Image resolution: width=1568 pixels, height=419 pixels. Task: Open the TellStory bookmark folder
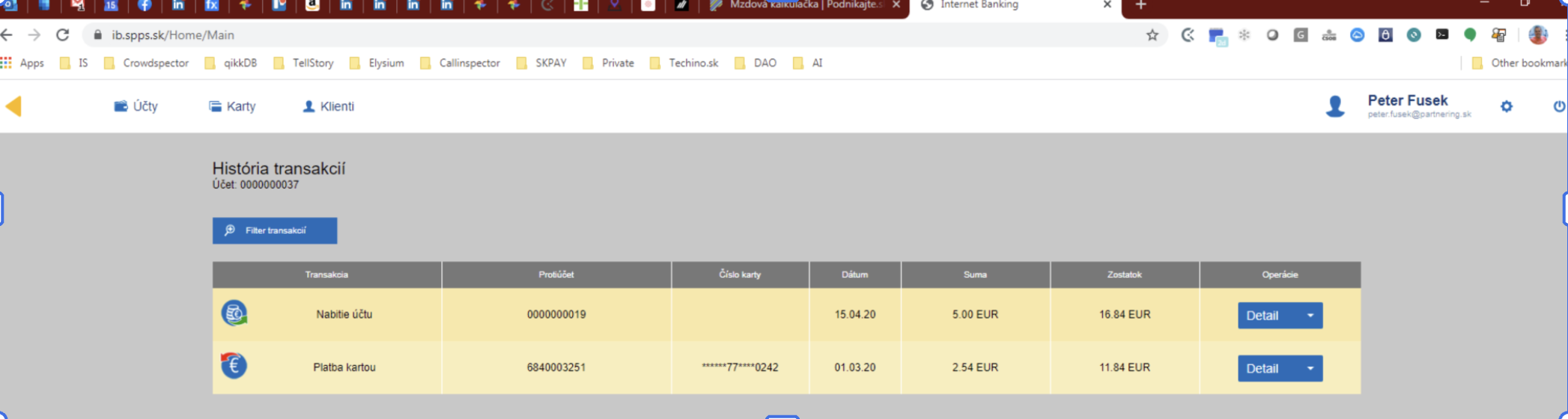[304, 63]
